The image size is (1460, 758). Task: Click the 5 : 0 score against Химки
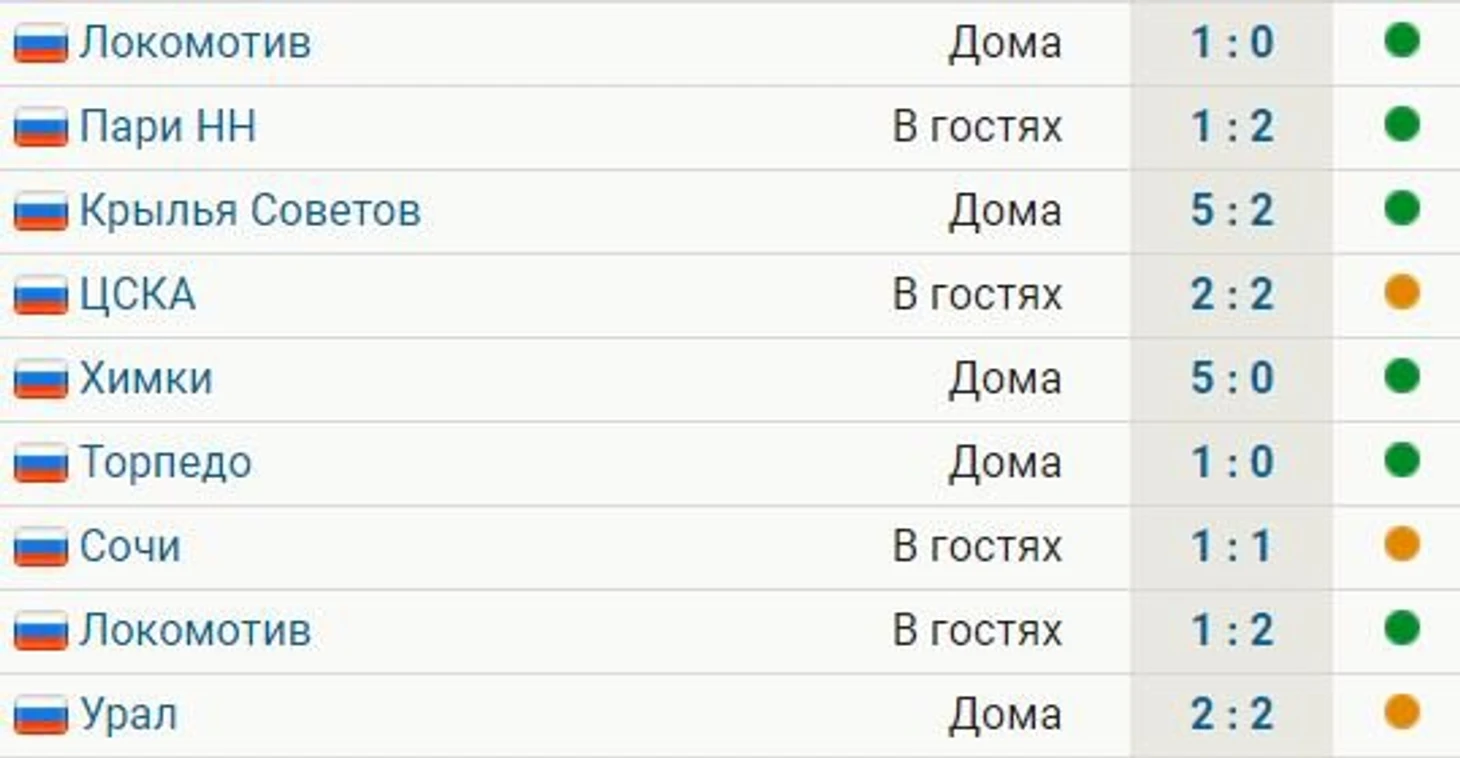pyautogui.click(x=1232, y=379)
